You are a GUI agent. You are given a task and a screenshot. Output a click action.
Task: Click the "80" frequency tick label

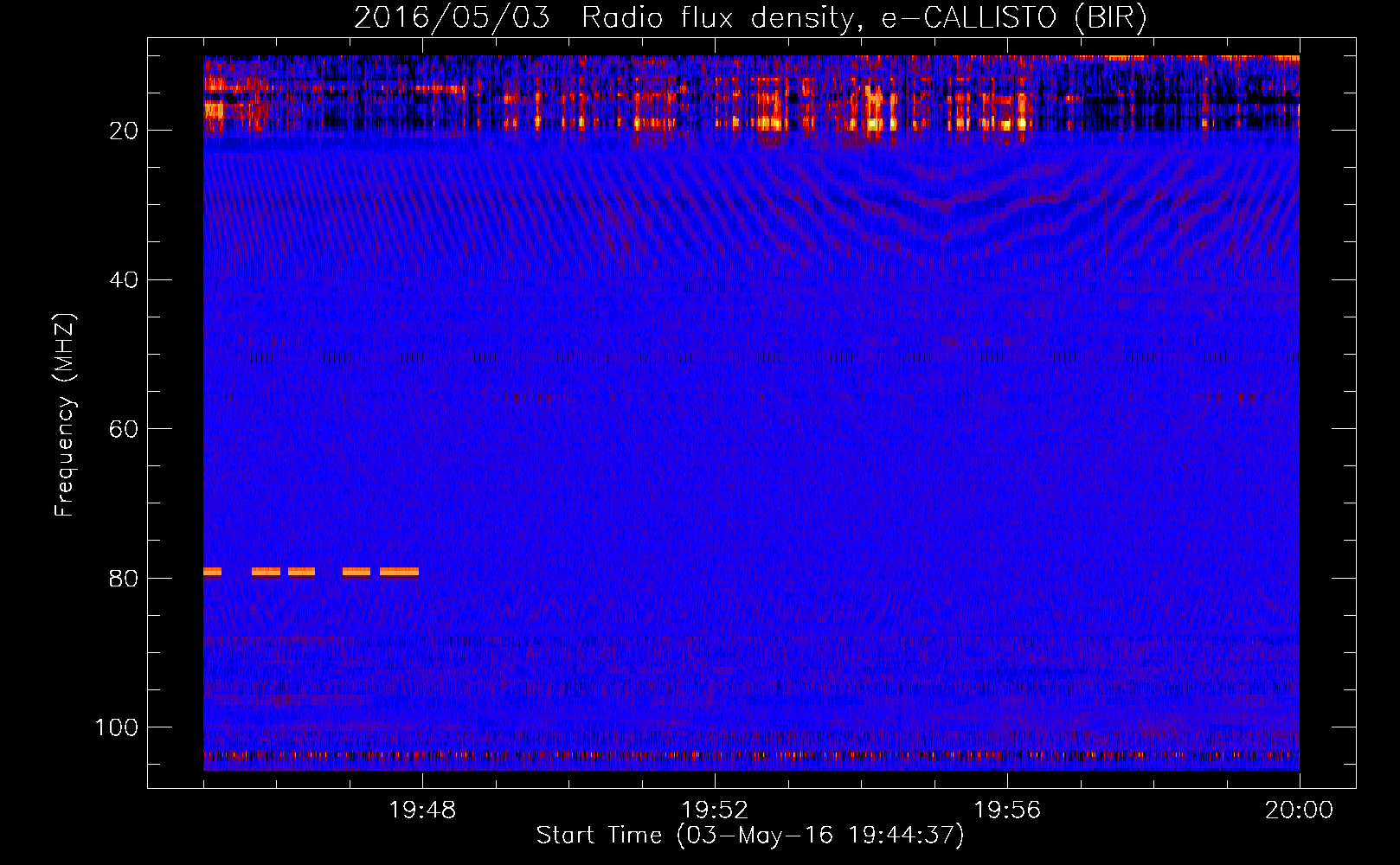tap(125, 579)
